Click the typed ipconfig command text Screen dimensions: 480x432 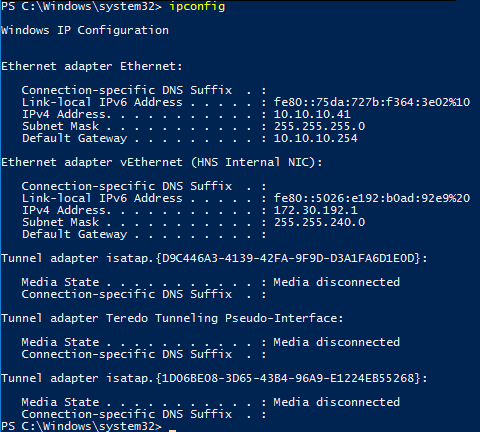click(197, 7)
